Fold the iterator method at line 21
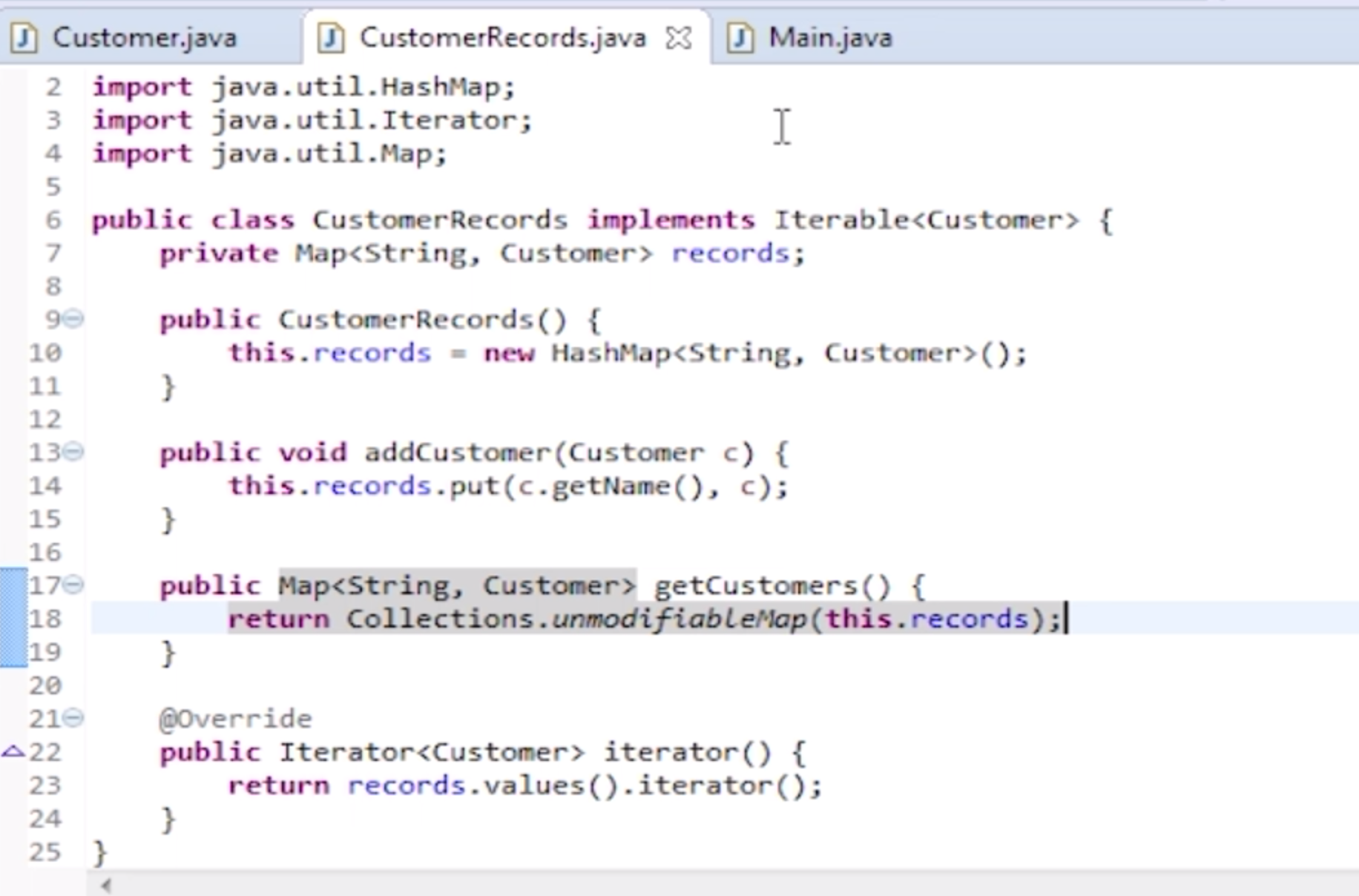 73,718
